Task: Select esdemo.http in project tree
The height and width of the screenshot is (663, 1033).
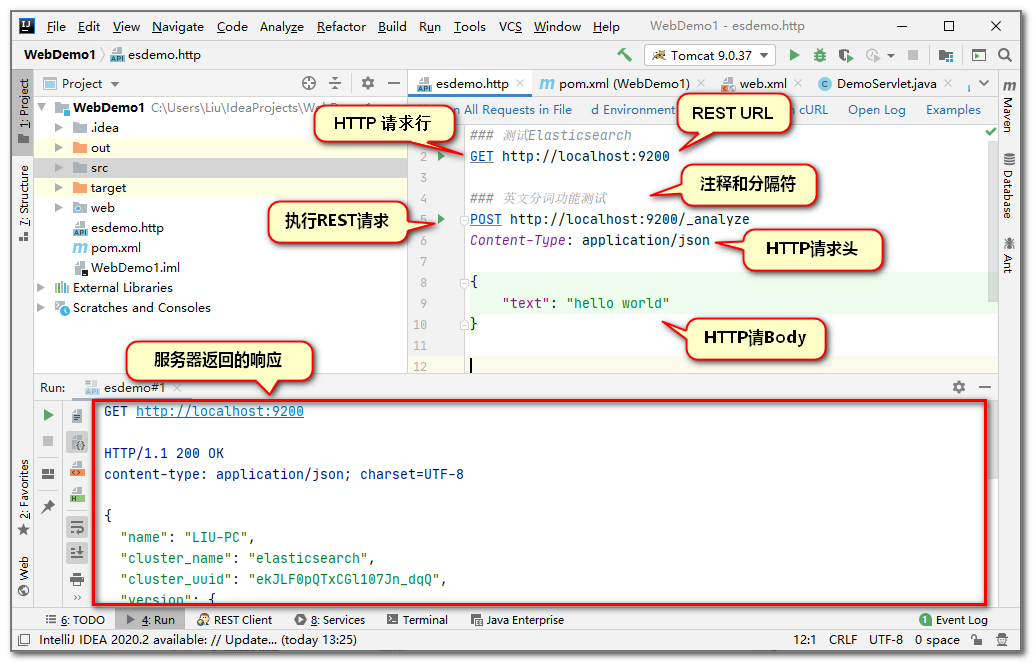Action: pyautogui.click(x=126, y=227)
